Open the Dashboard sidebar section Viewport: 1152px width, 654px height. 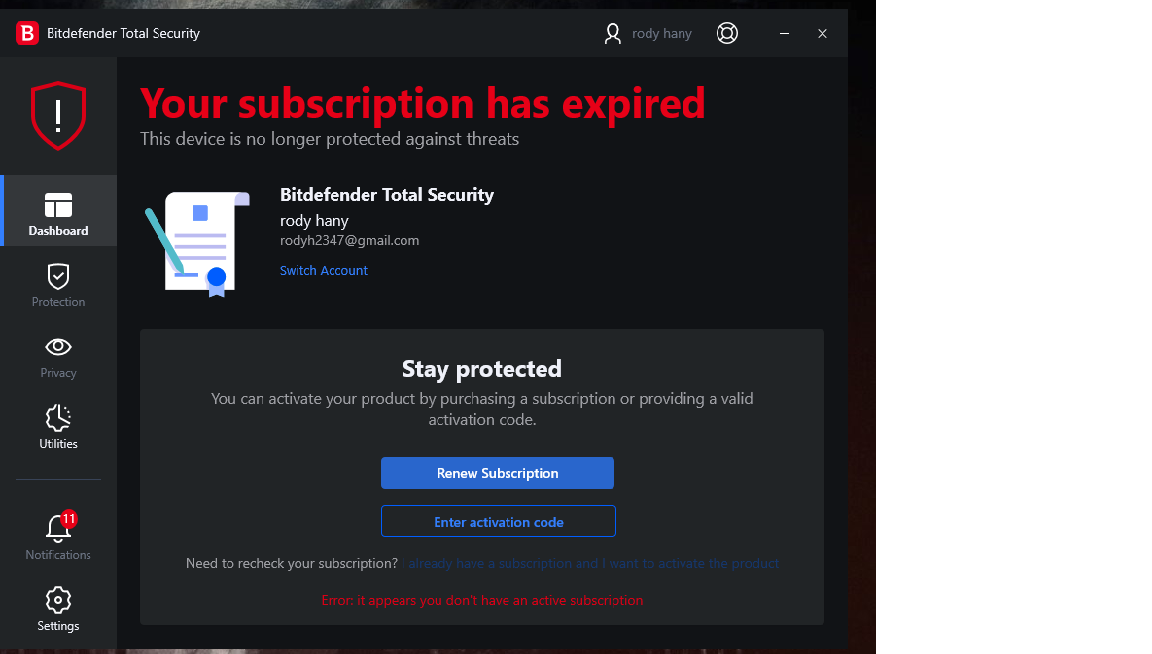[58, 211]
